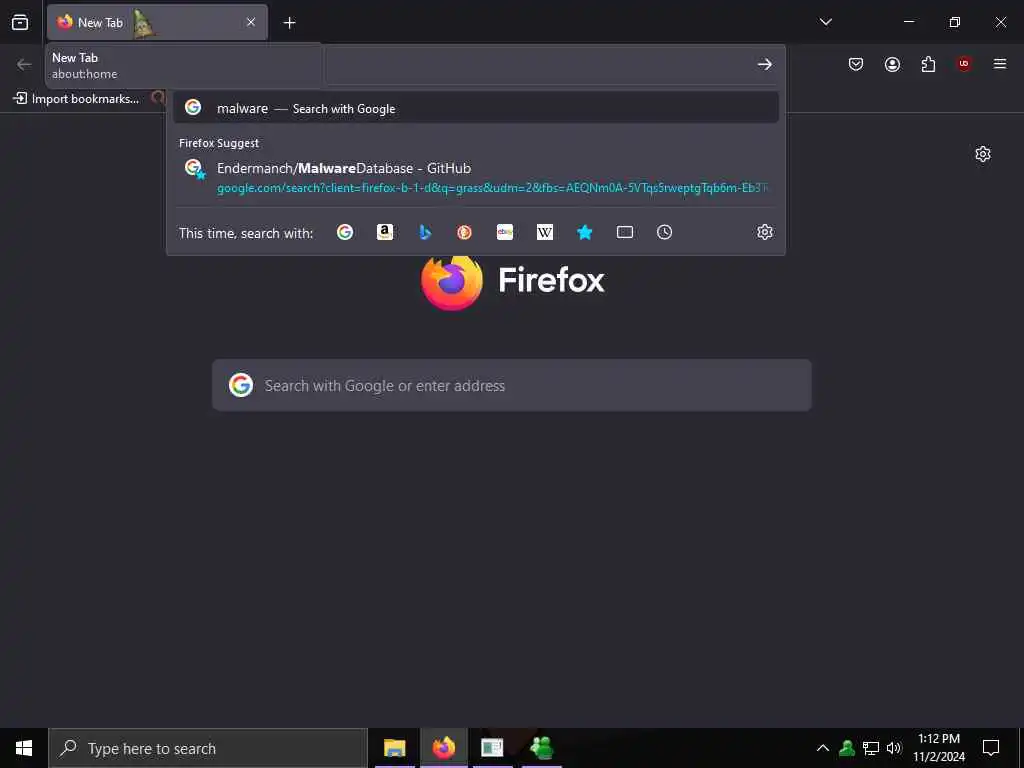
Task: Open the notification center icon
Action: tap(991, 748)
